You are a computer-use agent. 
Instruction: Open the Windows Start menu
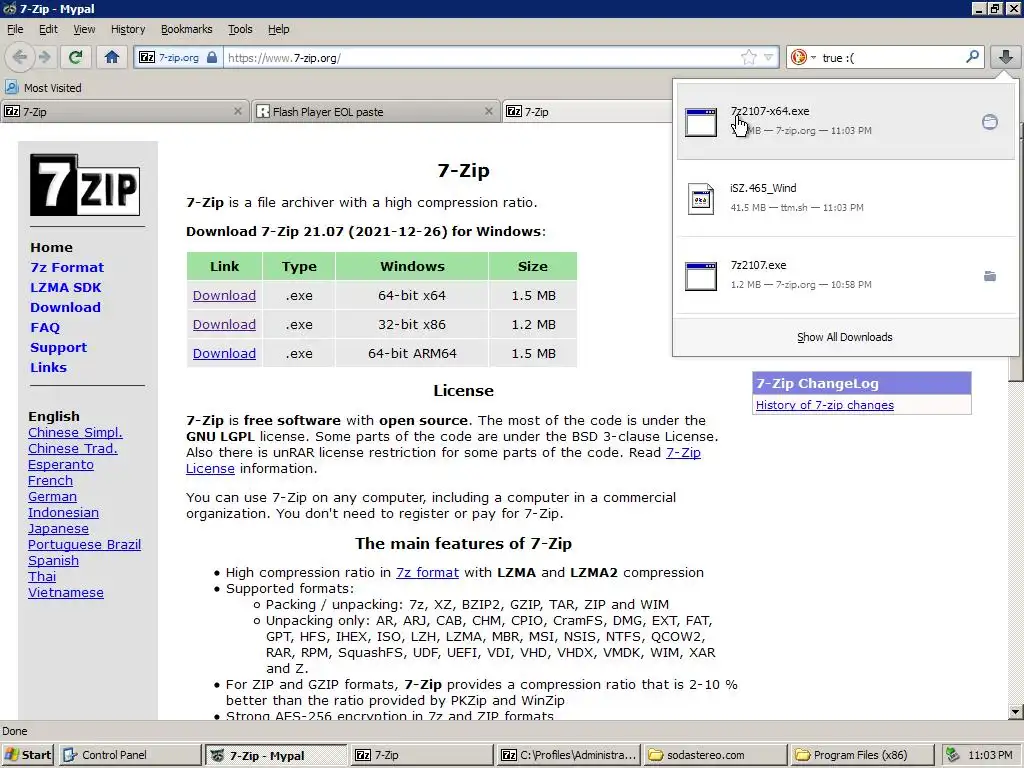coord(27,755)
